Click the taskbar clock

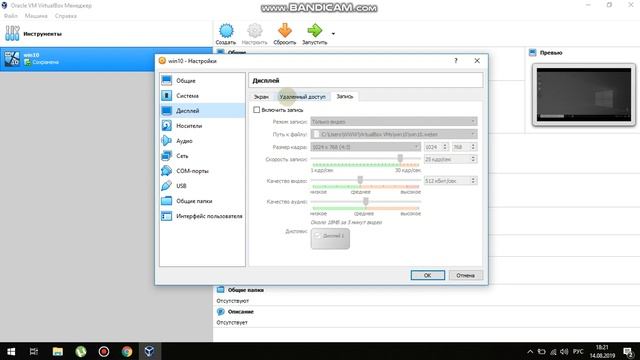pyautogui.click(x=602, y=351)
